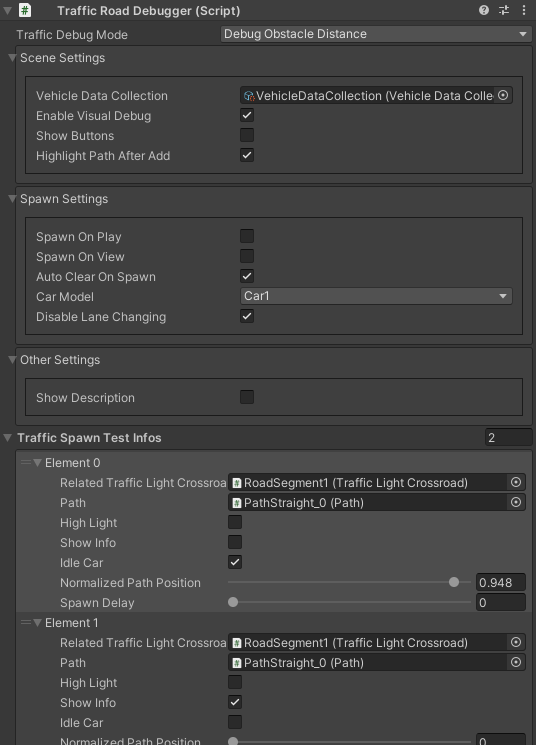Disable the Enable Visual Debug checkbox
The width and height of the screenshot is (536, 745).
coord(247,115)
